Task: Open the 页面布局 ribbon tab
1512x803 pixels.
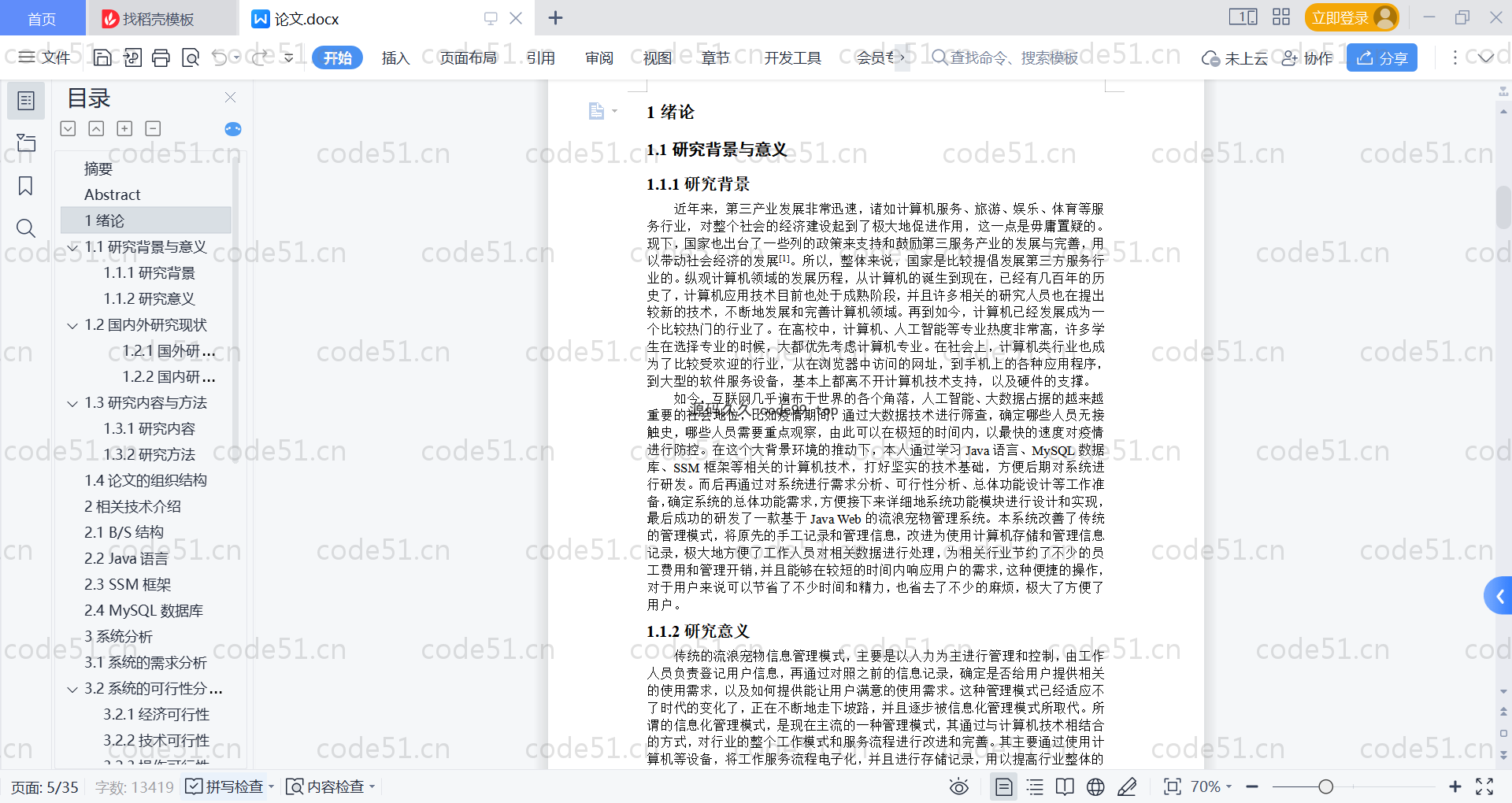Action: [x=469, y=57]
